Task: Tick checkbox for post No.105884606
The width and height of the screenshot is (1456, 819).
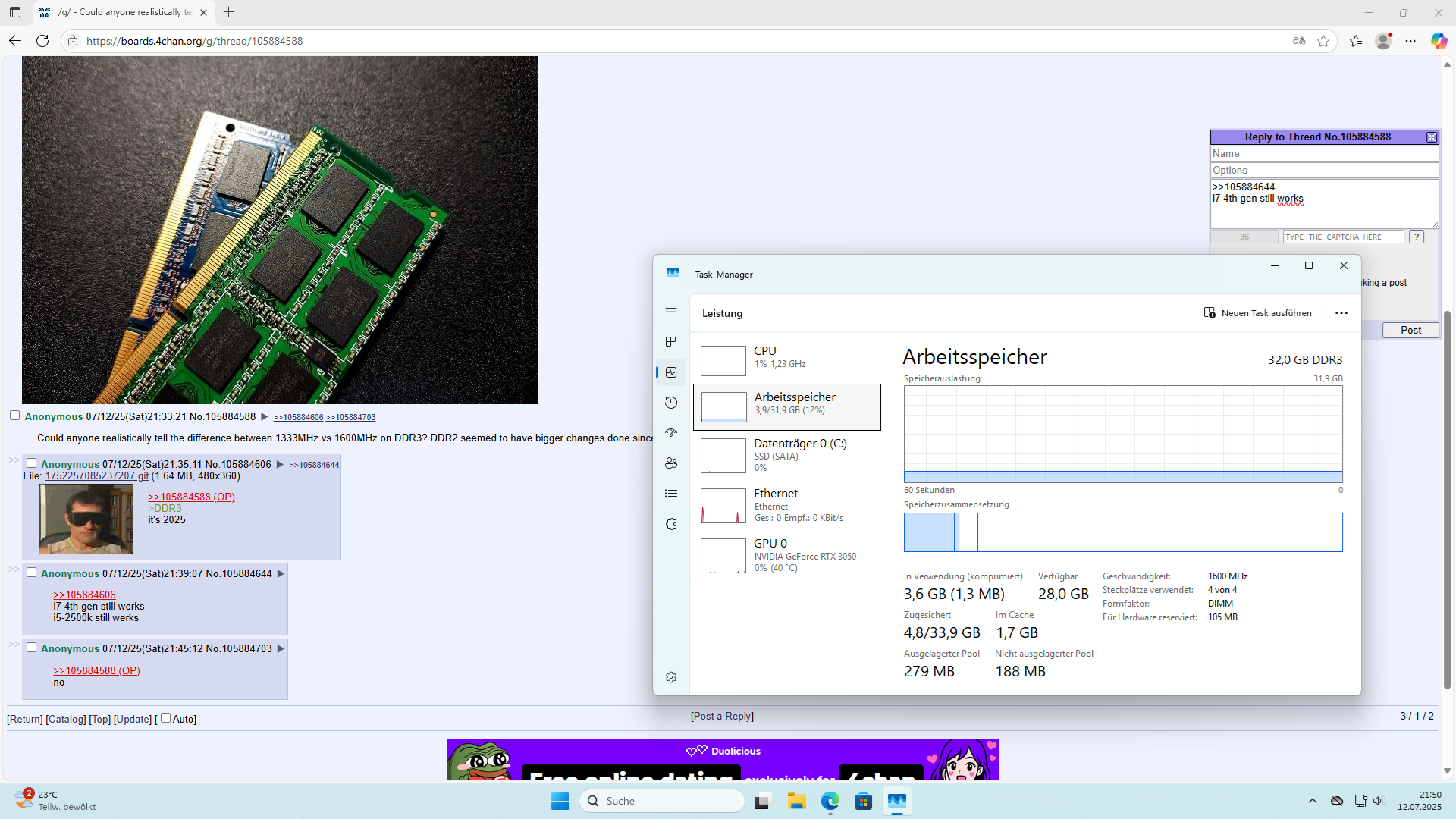Action: click(x=31, y=463)
